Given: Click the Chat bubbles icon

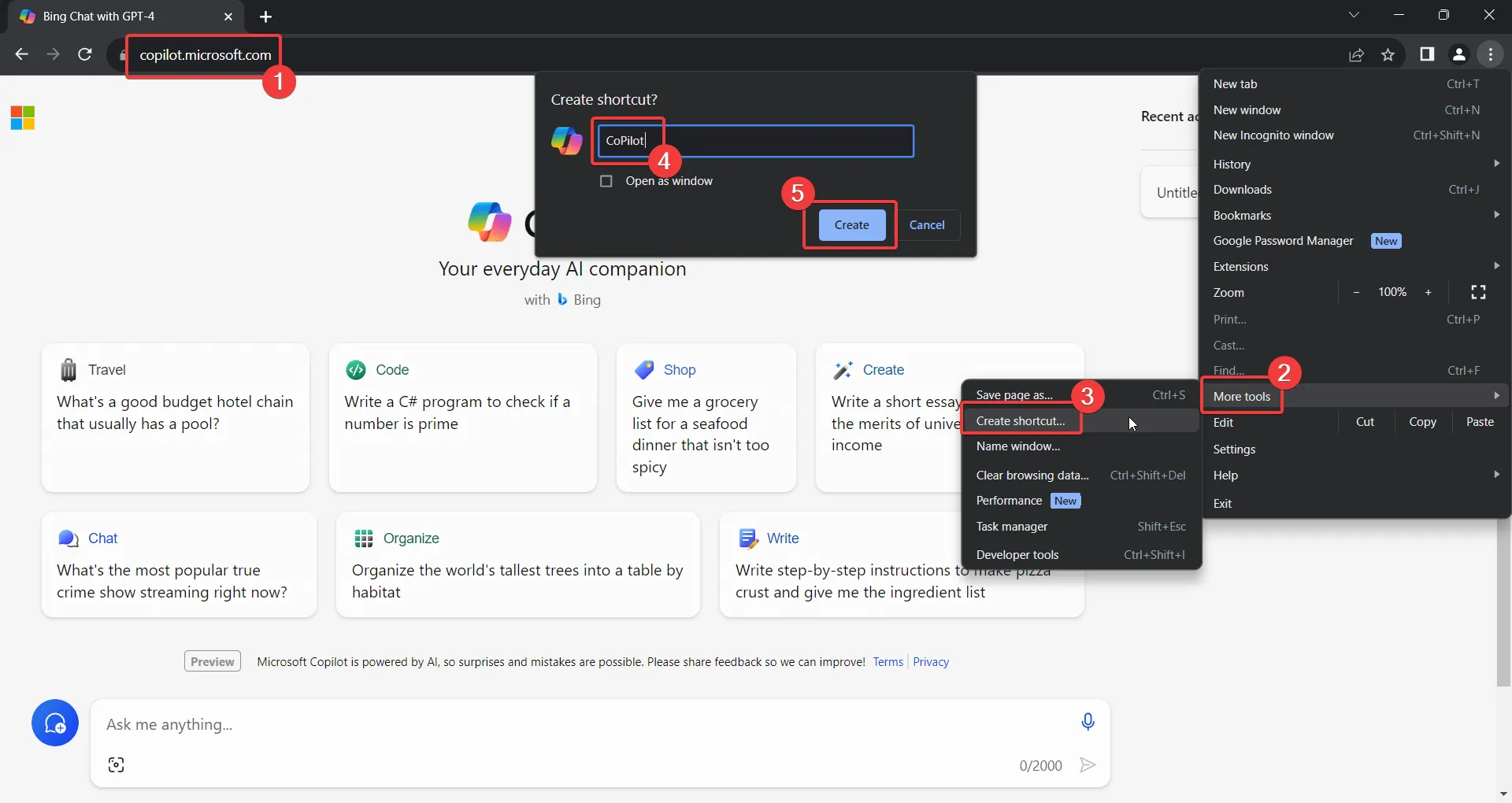Looking at the screenshot, I should pyautogui.click(x=69, y=538).
